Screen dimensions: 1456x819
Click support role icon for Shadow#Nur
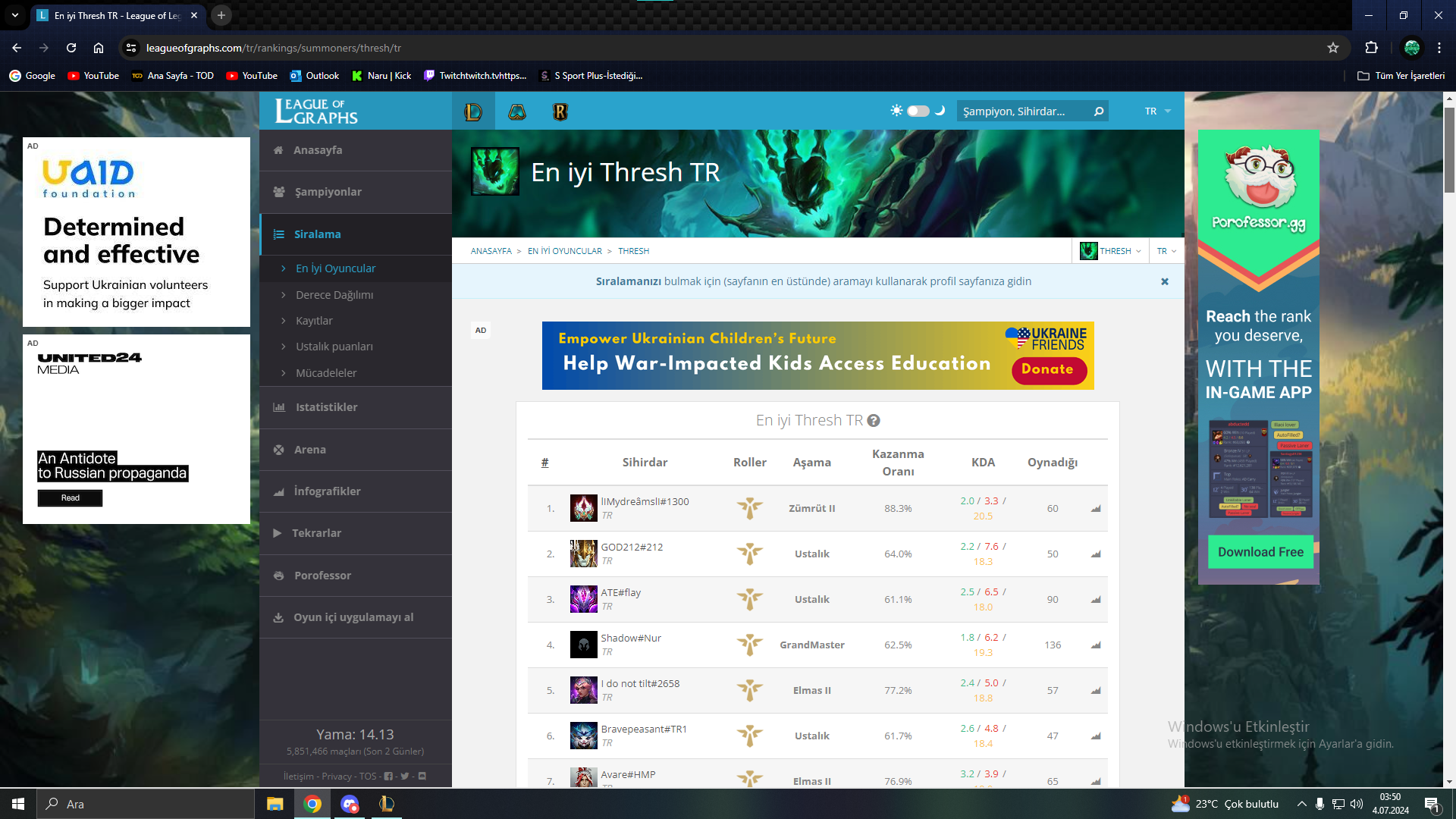point(749,645)
